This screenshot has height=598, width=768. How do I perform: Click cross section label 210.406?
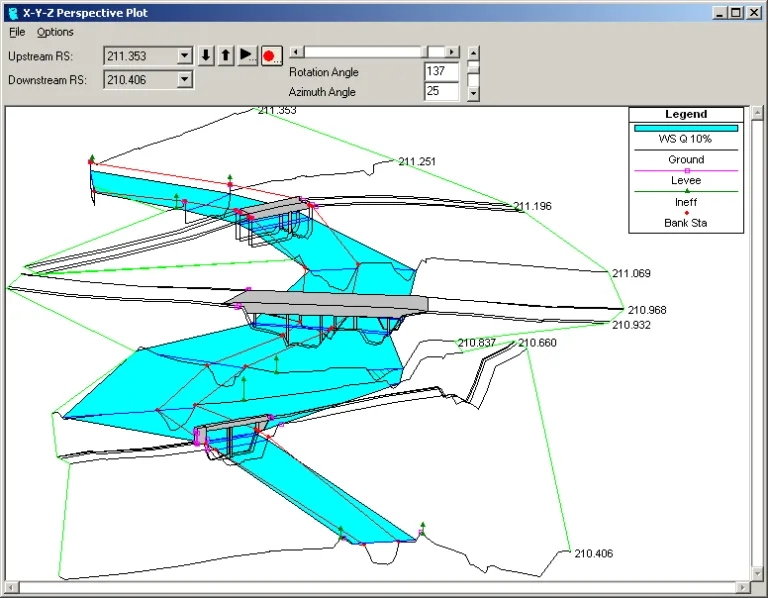(x=594, y=553)
